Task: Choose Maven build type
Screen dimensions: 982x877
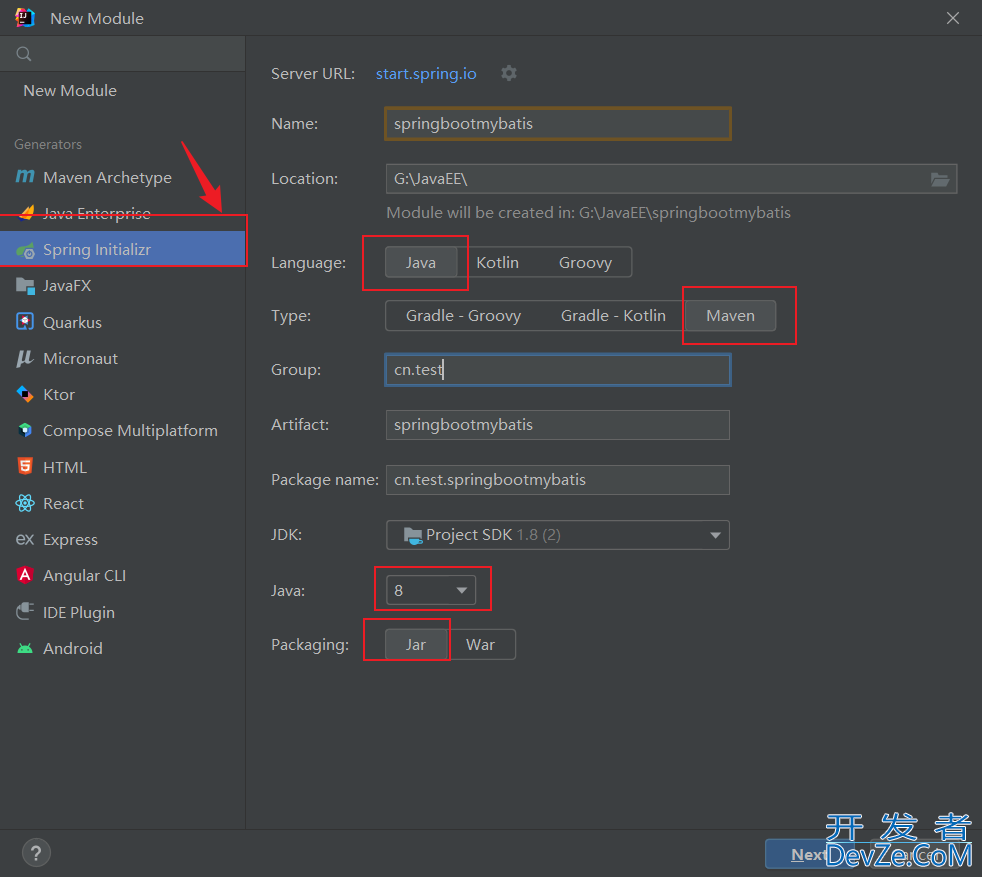Action: point(730,316)
